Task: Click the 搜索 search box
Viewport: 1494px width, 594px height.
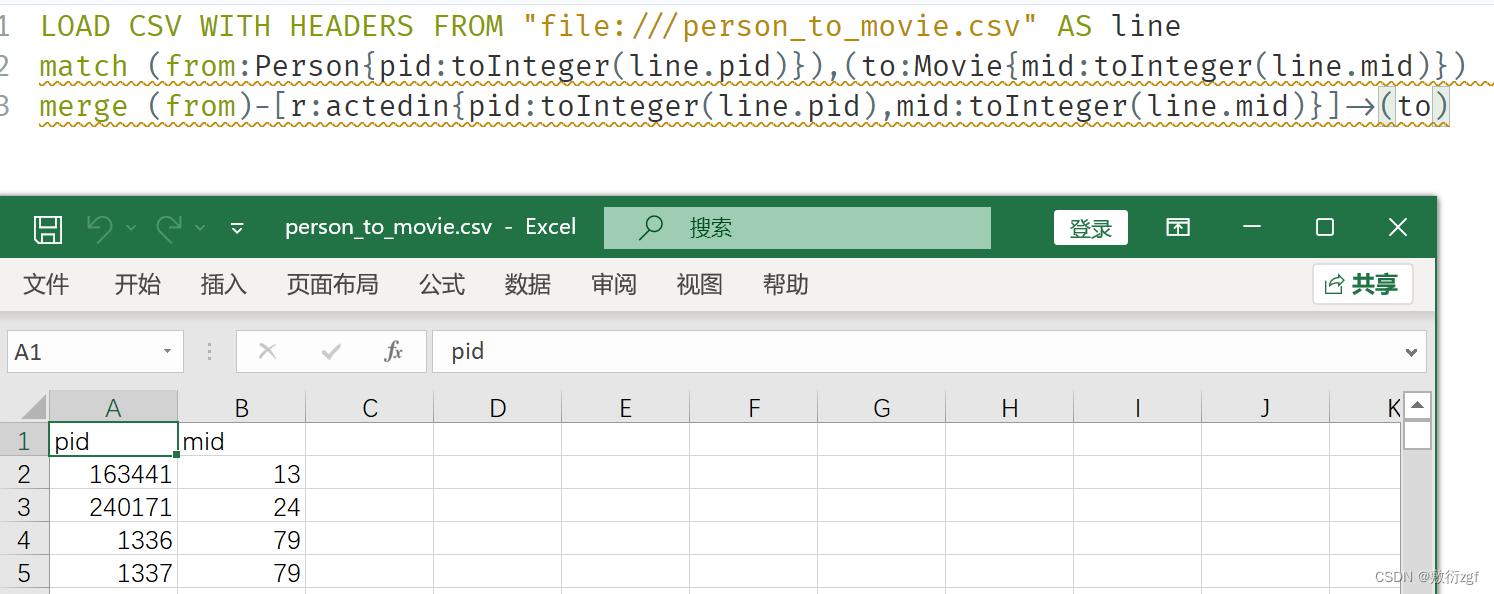Action: click(x=797, y=228)
